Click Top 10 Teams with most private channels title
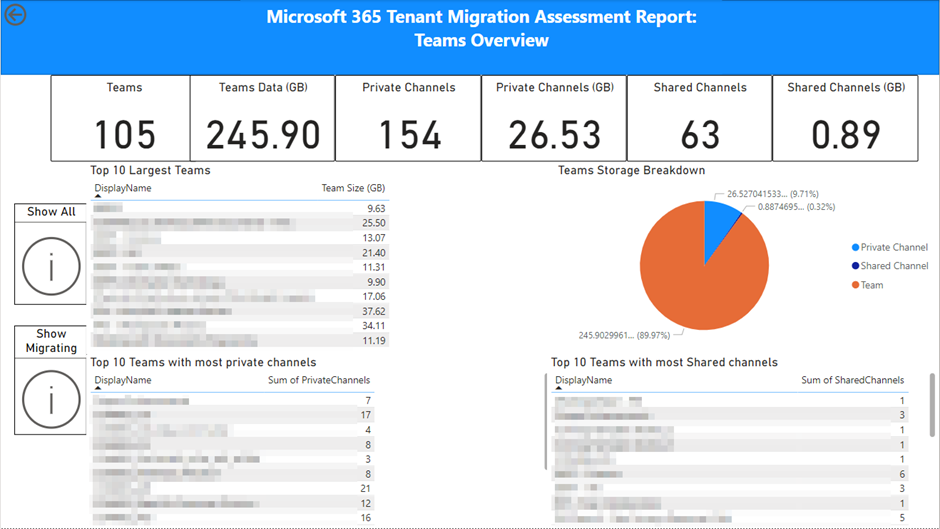 click(203, 362)
